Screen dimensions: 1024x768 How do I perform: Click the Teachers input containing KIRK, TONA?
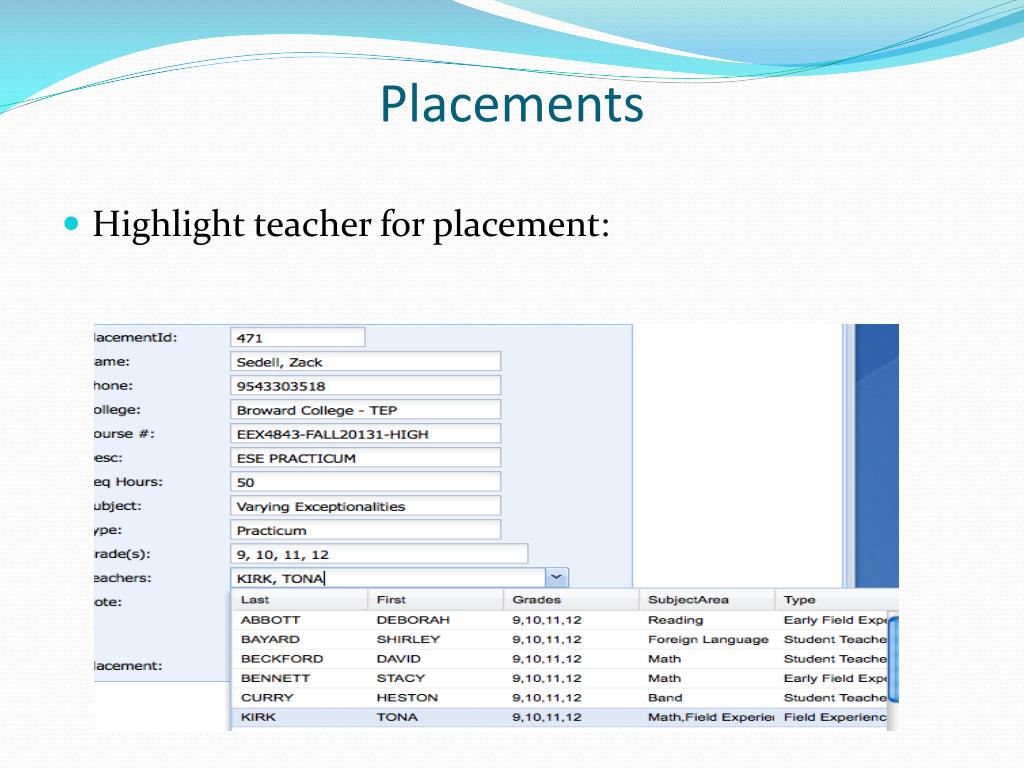388,578
